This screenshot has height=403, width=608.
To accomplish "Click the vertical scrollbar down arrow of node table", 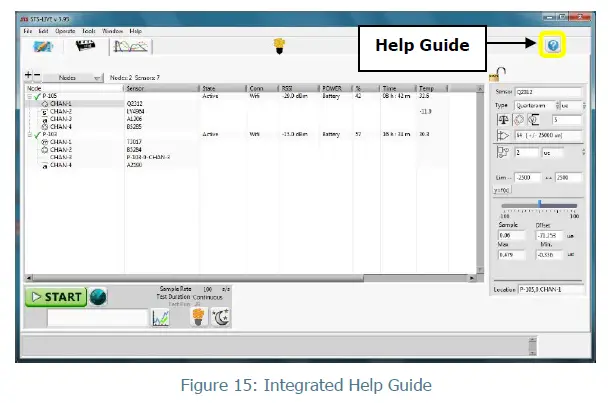I will (480, 270).
